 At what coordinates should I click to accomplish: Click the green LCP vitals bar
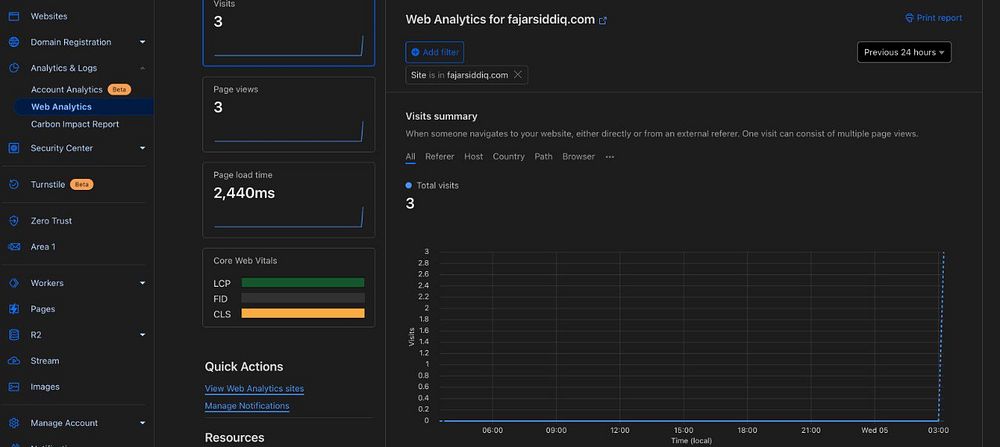pos(303,282)
